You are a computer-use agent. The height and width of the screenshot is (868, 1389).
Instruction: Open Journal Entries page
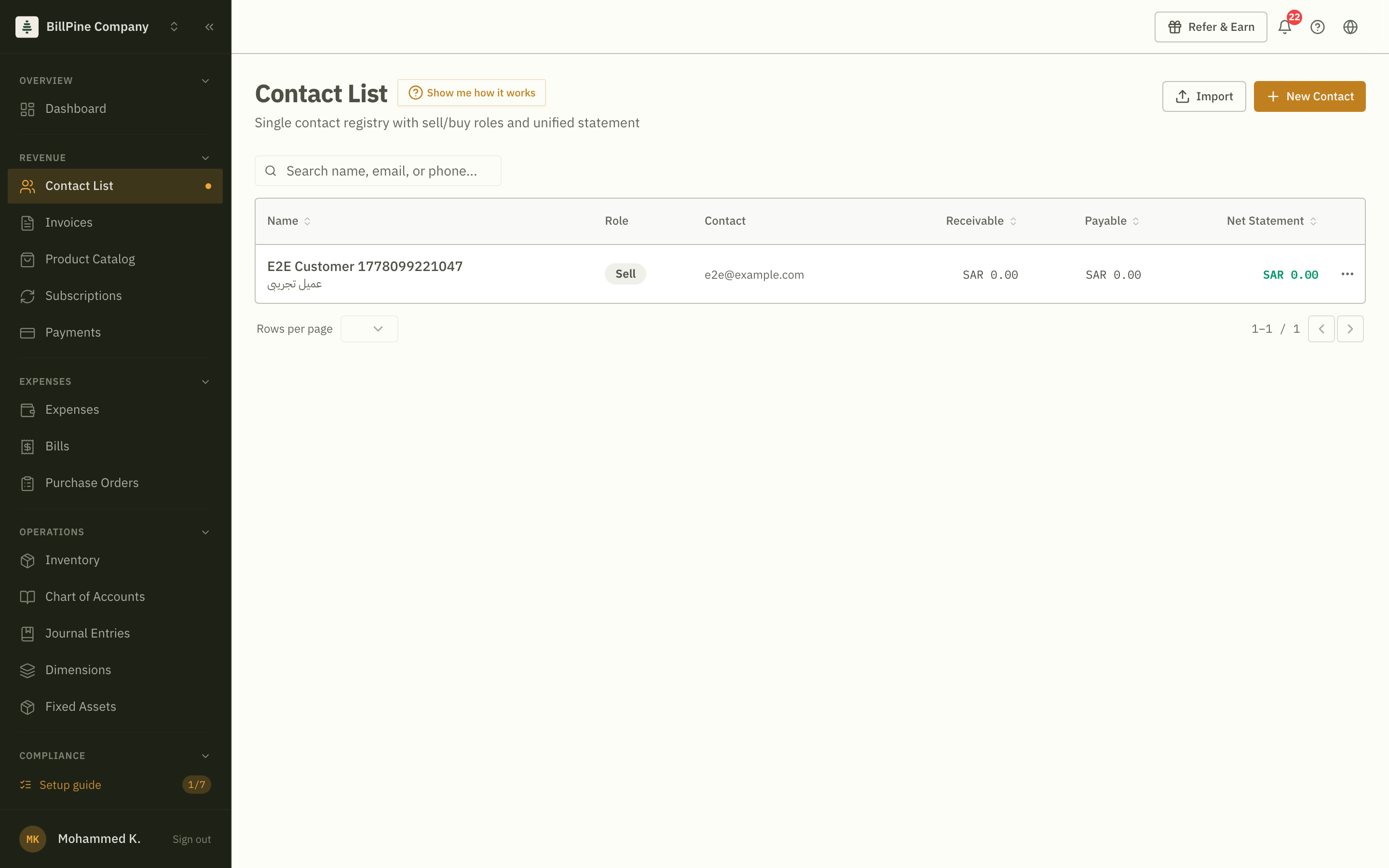pyautogui.click(x=115, y=634)
